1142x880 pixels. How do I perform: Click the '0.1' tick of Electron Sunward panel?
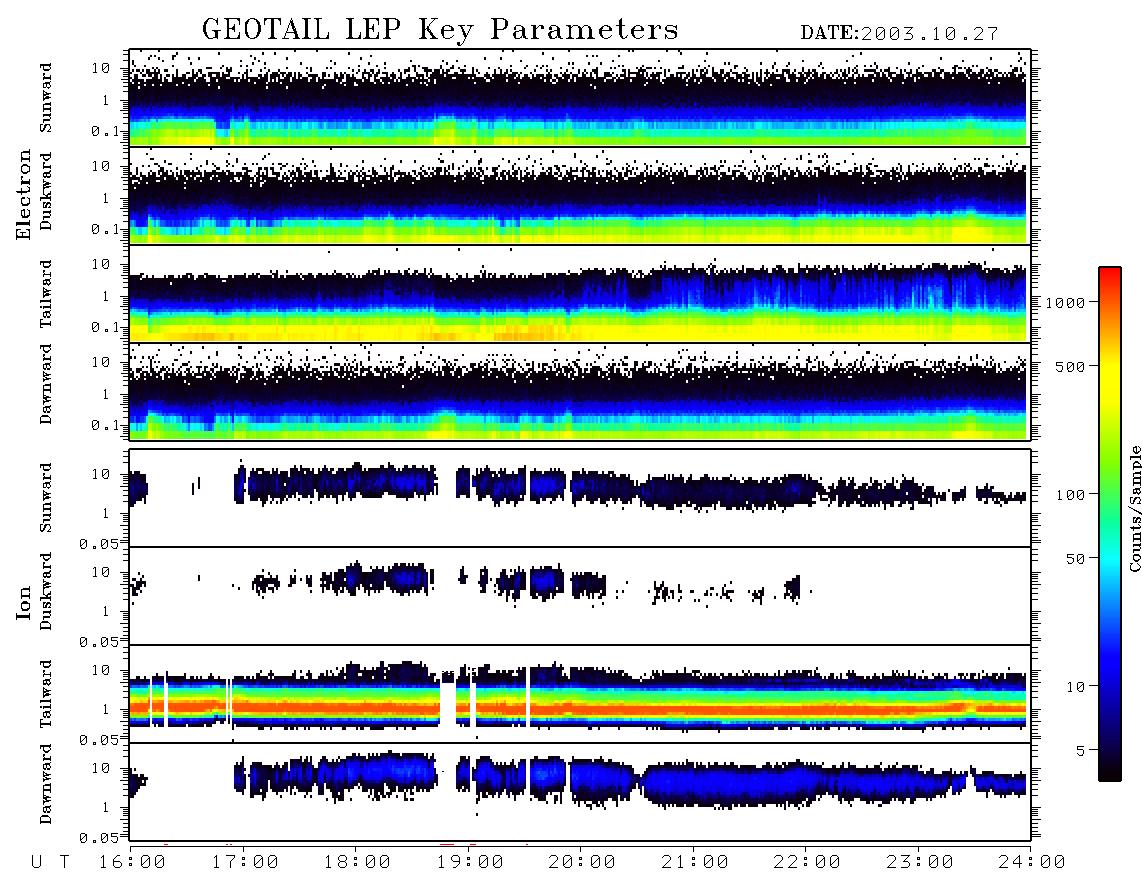click(x=104, y=131)
